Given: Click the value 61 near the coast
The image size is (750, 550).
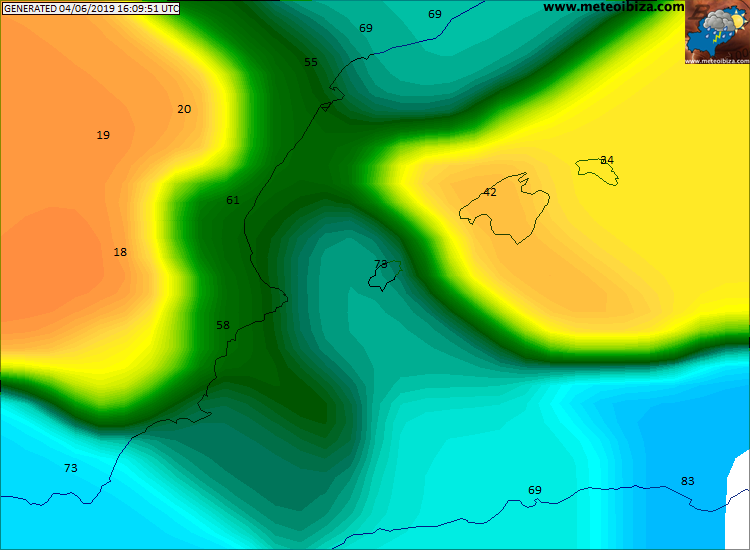Looking at the screenshot, I should (x=233, y=200).
